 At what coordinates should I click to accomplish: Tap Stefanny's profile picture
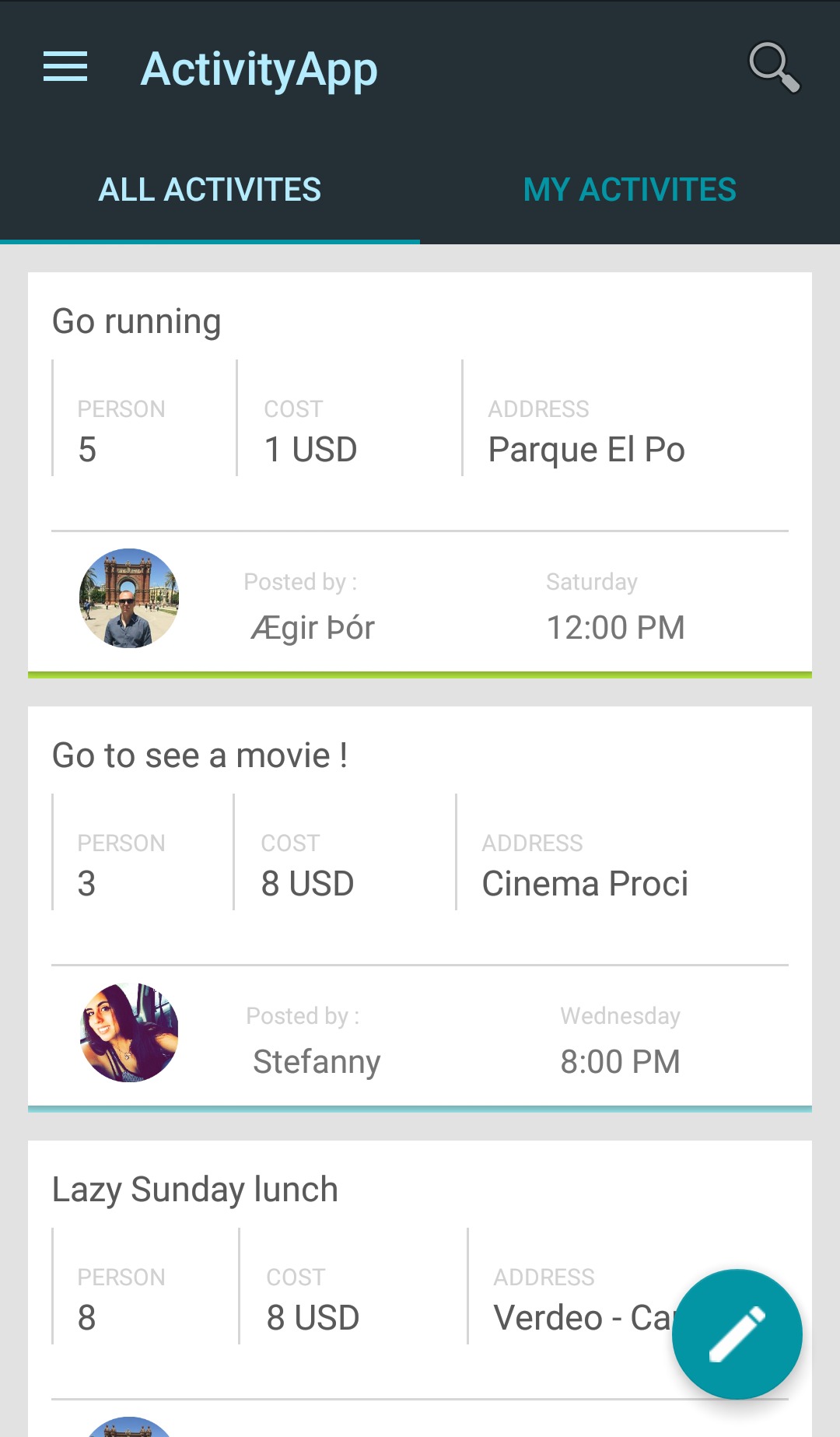[129, 1032]
